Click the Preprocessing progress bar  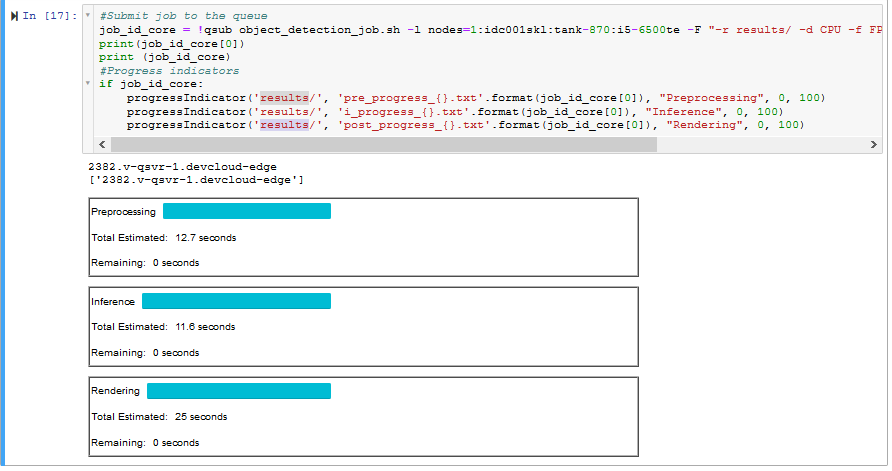247,211
